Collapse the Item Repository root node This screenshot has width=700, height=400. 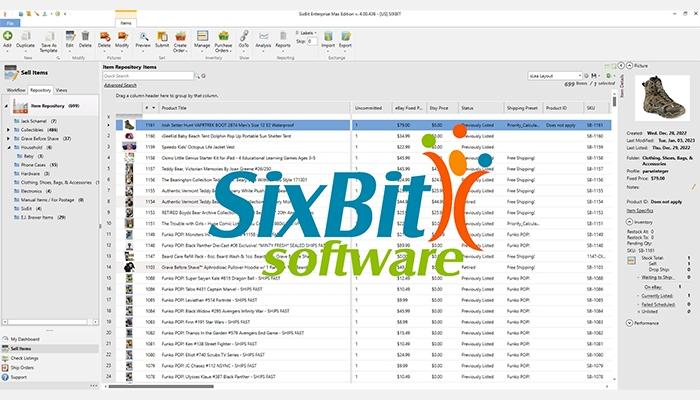6,106
